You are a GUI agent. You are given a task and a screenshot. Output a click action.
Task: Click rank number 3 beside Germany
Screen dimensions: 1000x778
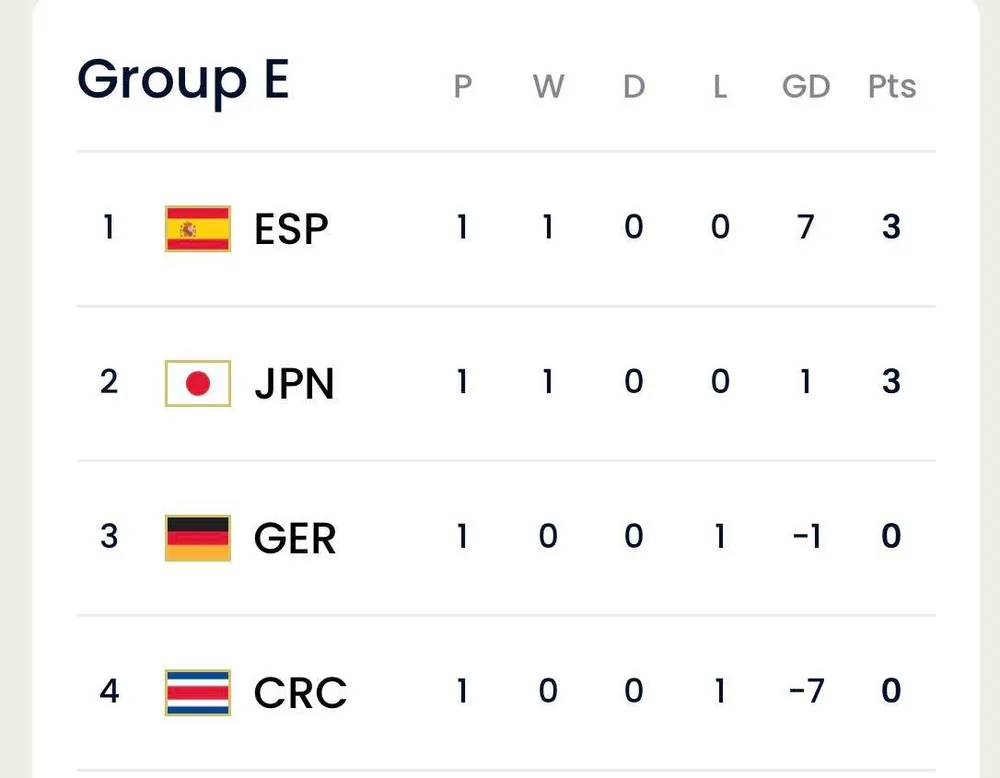[x=109, y=537]
